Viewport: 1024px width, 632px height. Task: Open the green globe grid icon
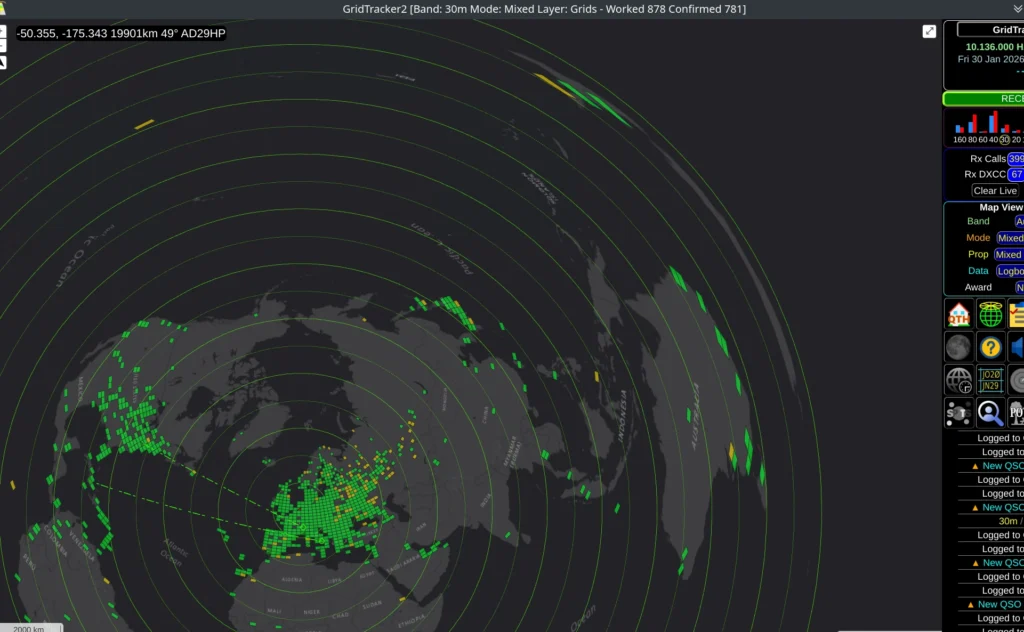tap(990, 314)
